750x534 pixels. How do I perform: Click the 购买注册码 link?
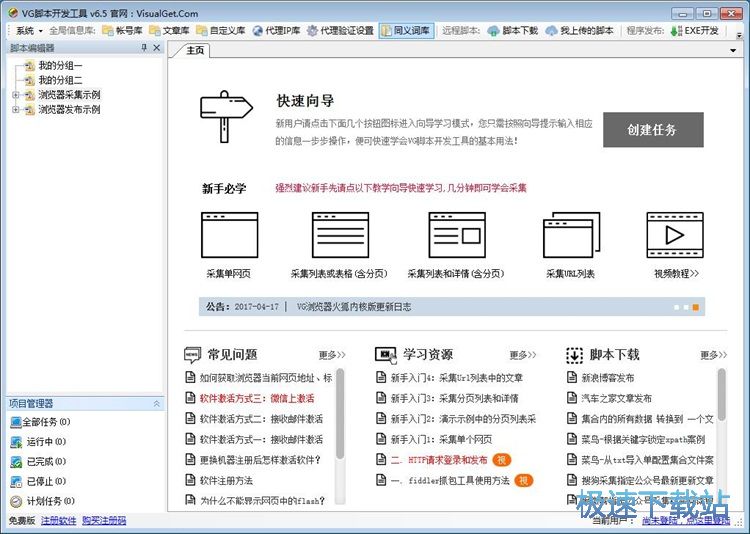point(104,521)
